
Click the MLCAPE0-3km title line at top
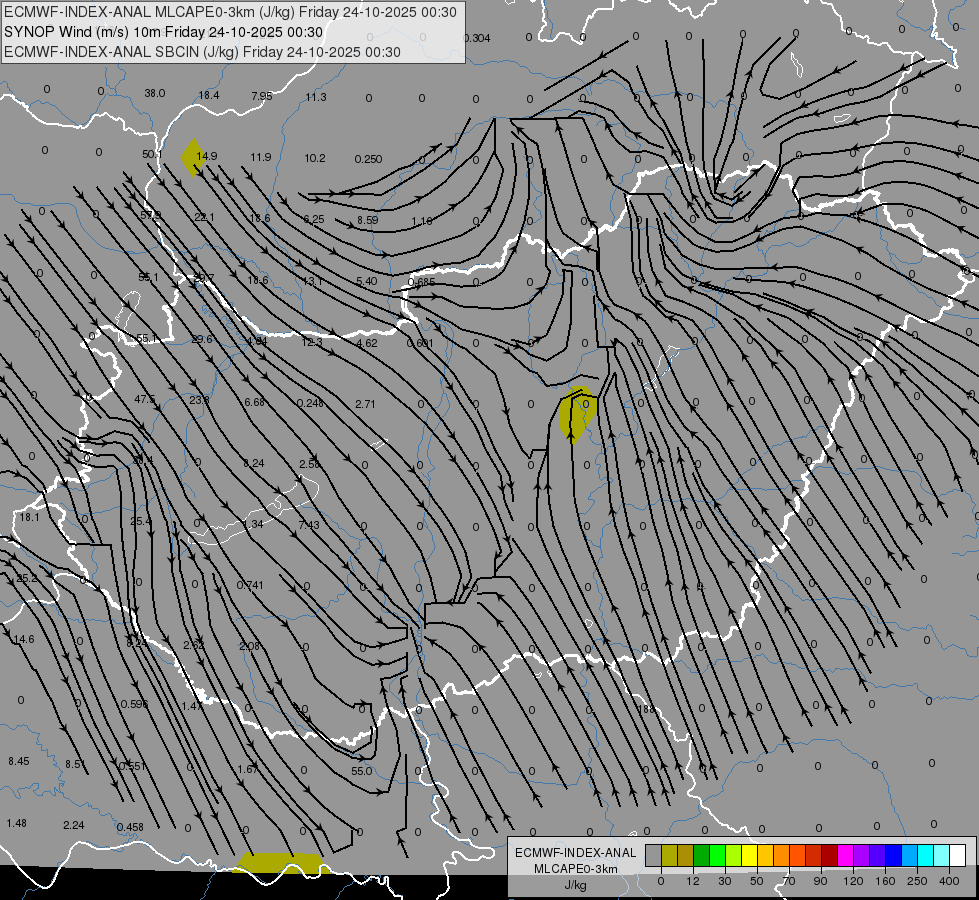click(x=230, y=12)
